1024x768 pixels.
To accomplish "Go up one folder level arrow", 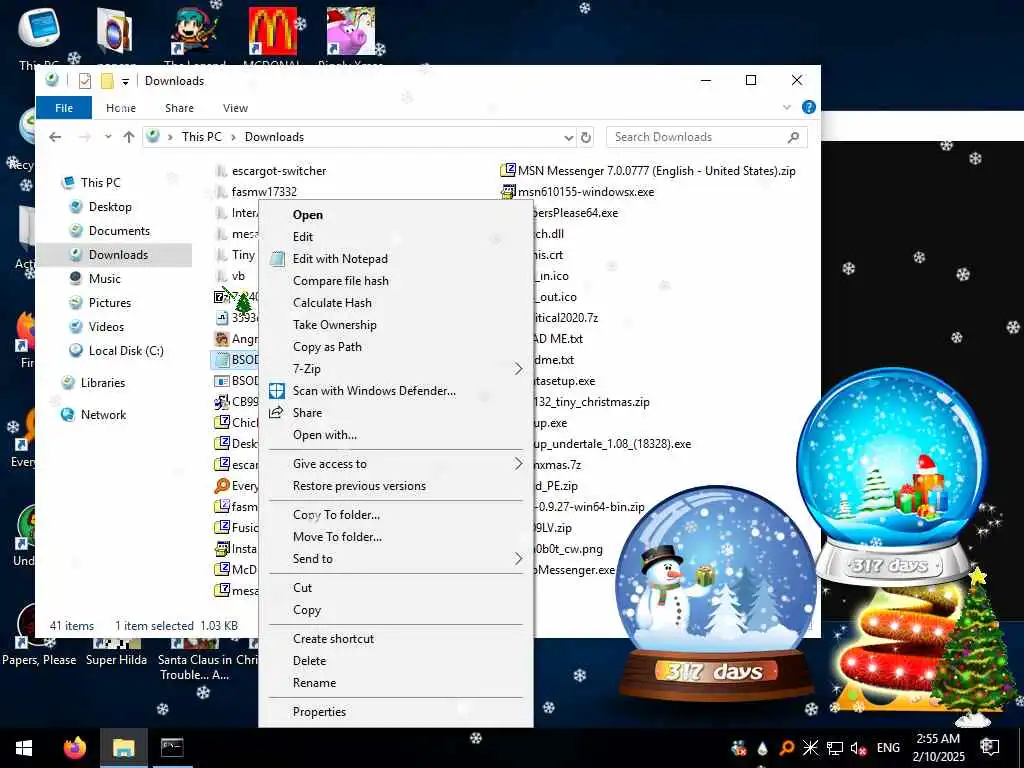I will [x=129, y=136].
